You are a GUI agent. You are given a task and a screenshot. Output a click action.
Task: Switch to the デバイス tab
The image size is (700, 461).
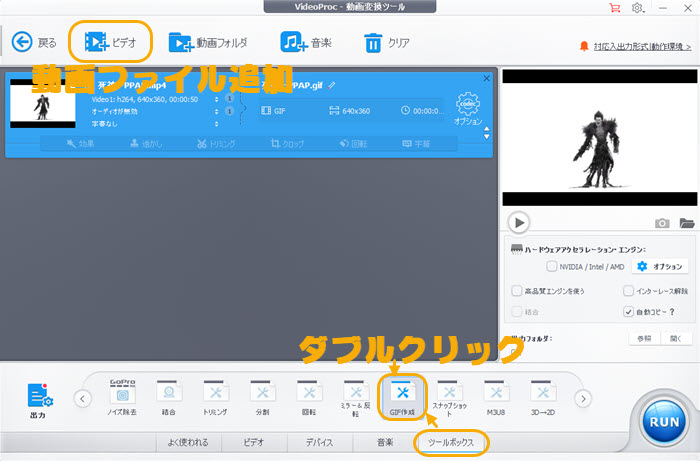pyautogui.click(x=319, y=441)
